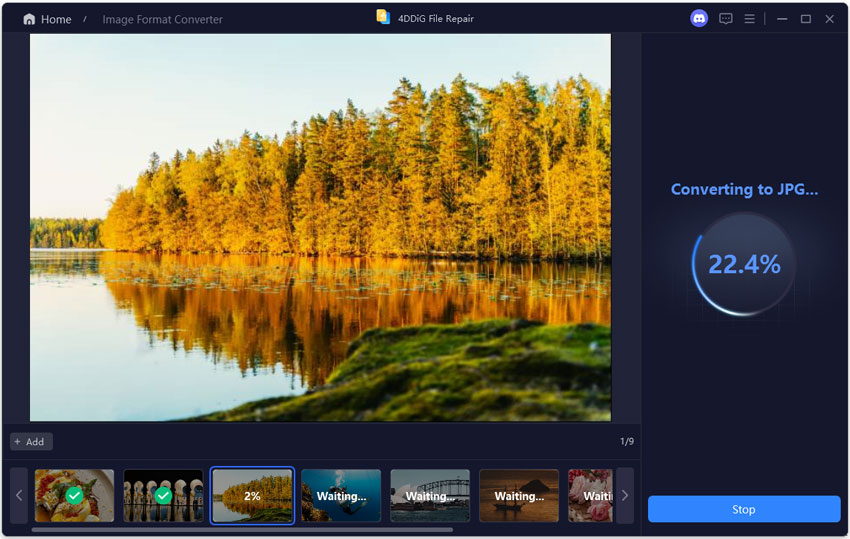The height and width of the screenshot is (539, 850).
Task: Click the large autumn forest preview image
Action: 320,227
